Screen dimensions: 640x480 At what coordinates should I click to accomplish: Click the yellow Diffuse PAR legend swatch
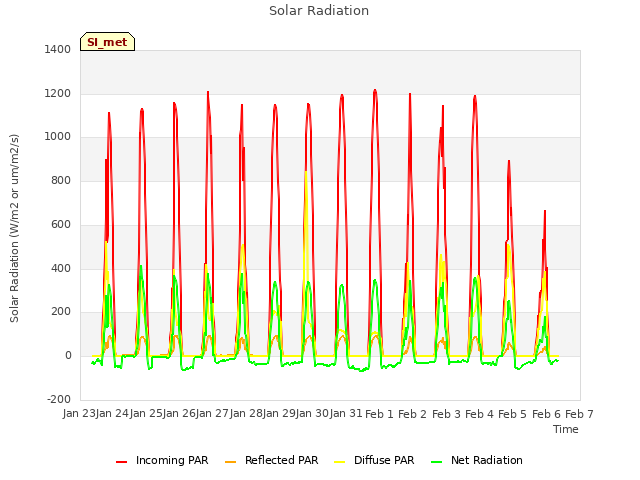coord(340,462)
